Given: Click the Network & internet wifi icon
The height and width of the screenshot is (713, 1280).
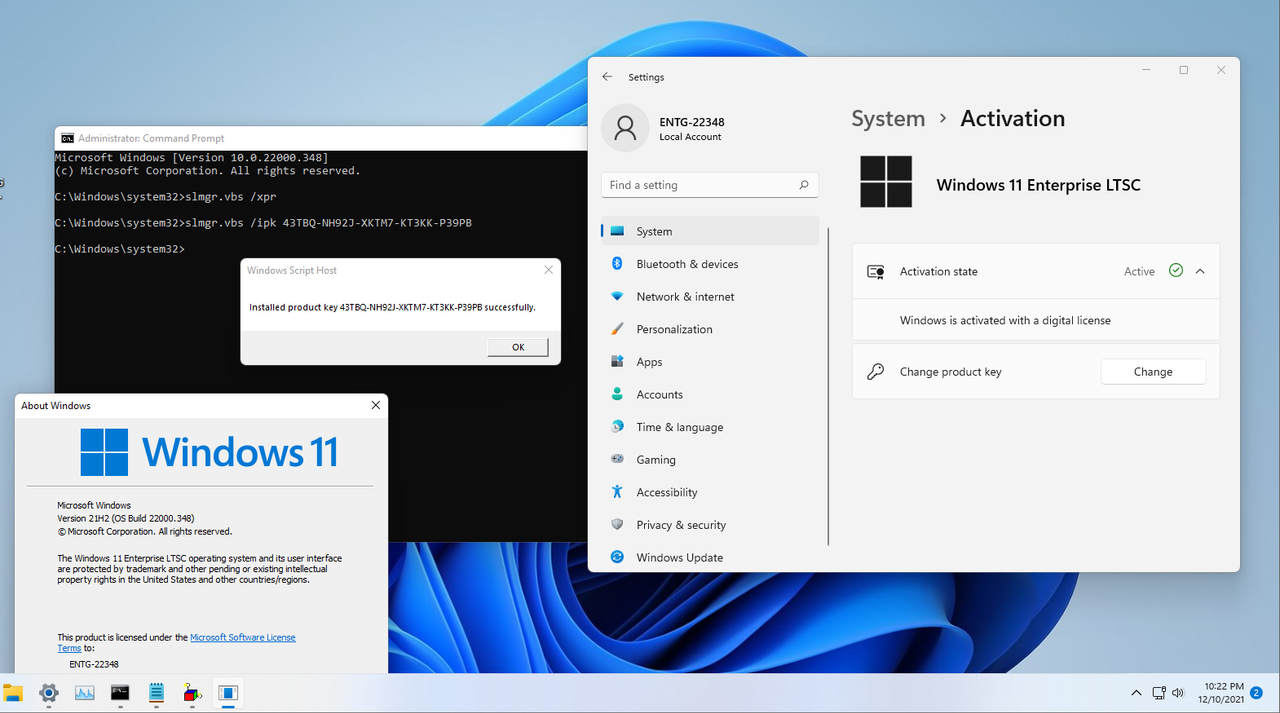Looking at the screenshot, I should [617, 297].
